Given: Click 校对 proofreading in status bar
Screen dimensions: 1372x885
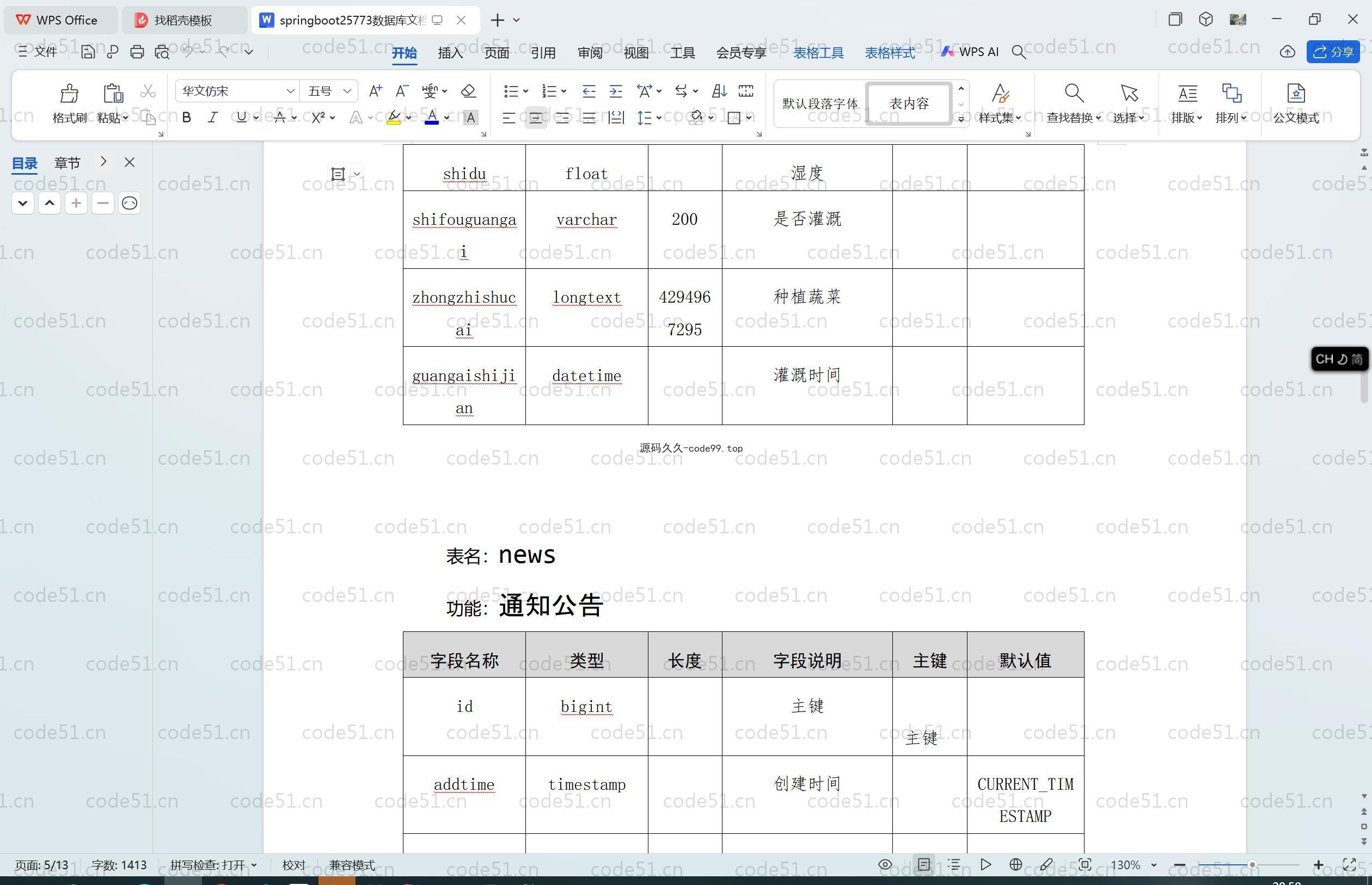Looking at the screenshot, I should [x=293, y=864].
